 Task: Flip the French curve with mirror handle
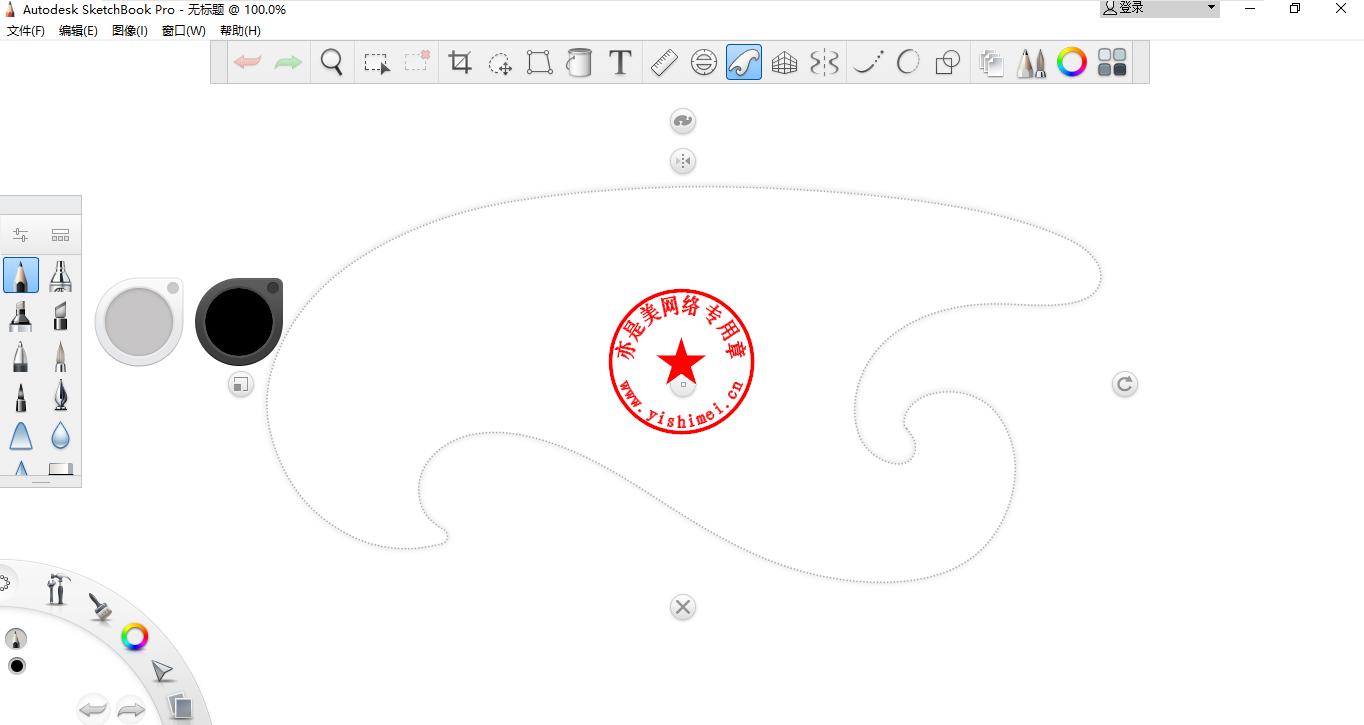pyautogui.click(x=683, y=161)
